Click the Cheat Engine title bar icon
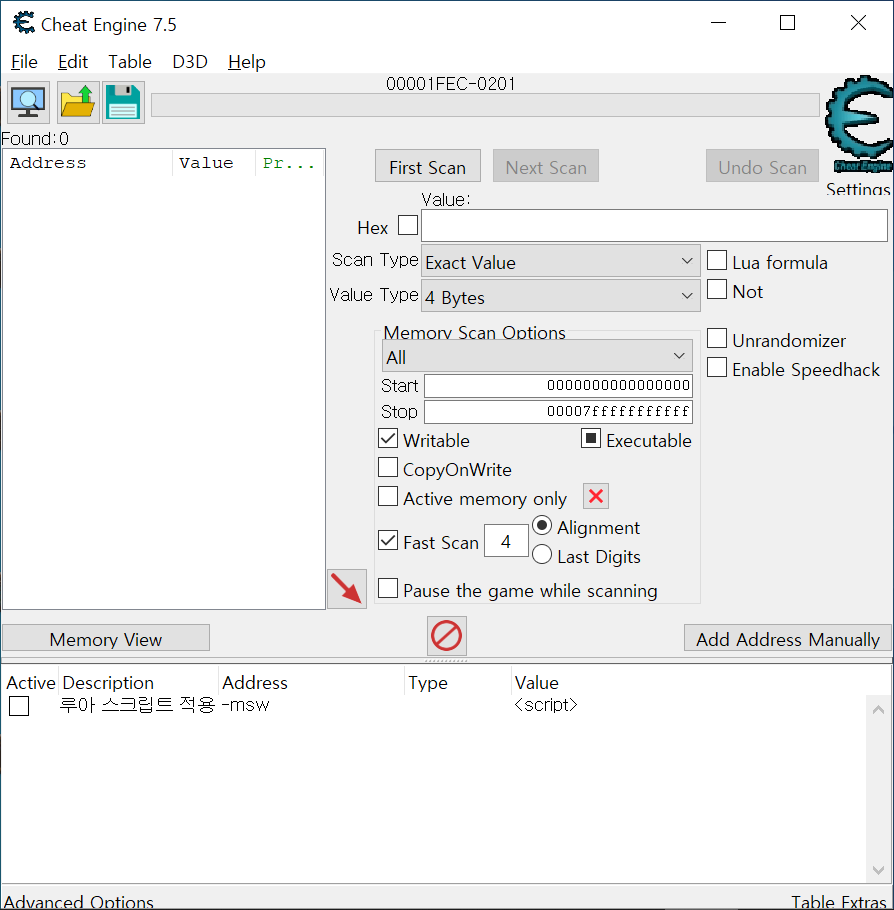The image size is (894, 910). (x=23, y=24)
